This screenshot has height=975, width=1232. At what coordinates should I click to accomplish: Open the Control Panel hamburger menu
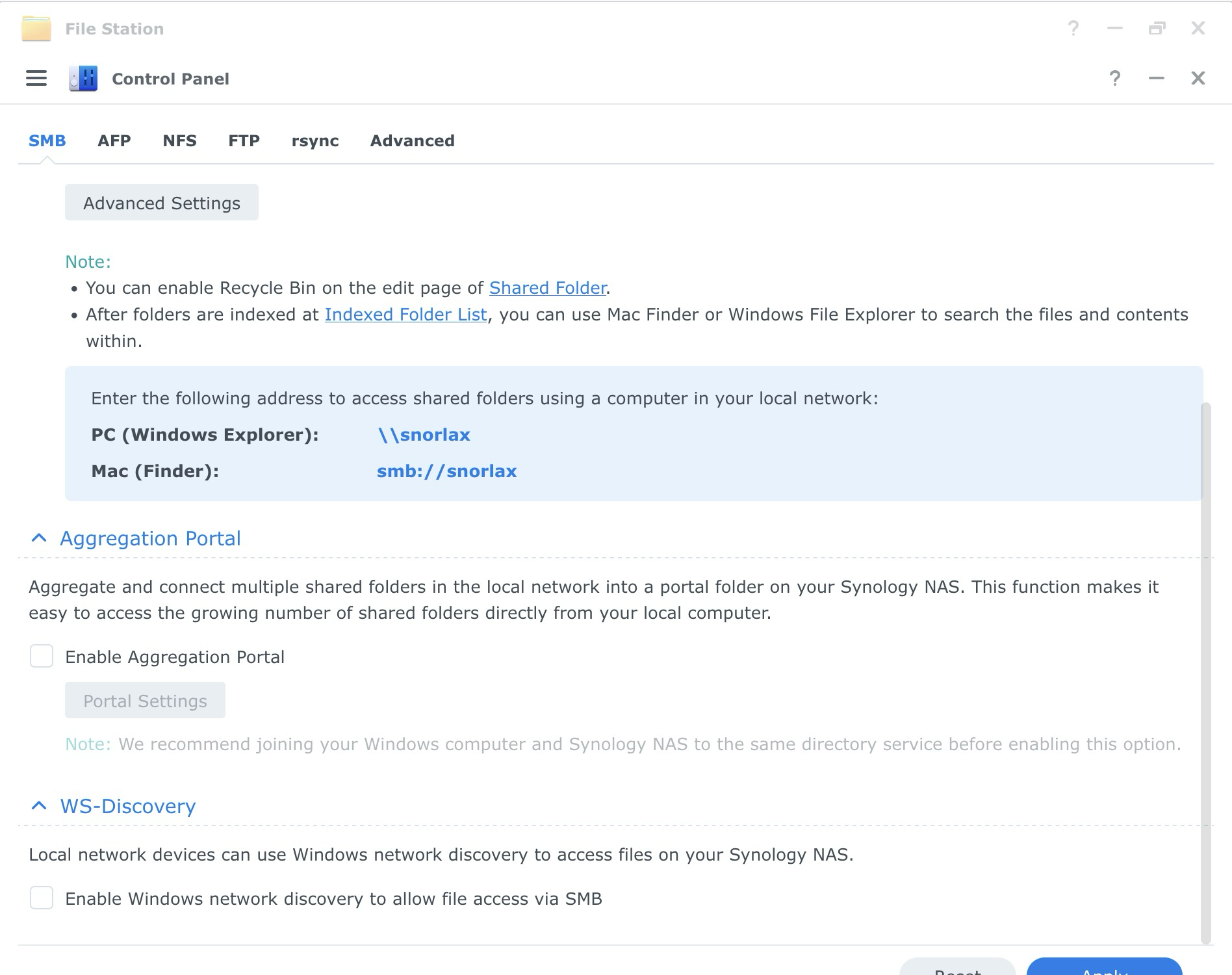click(x=36, y=79)
